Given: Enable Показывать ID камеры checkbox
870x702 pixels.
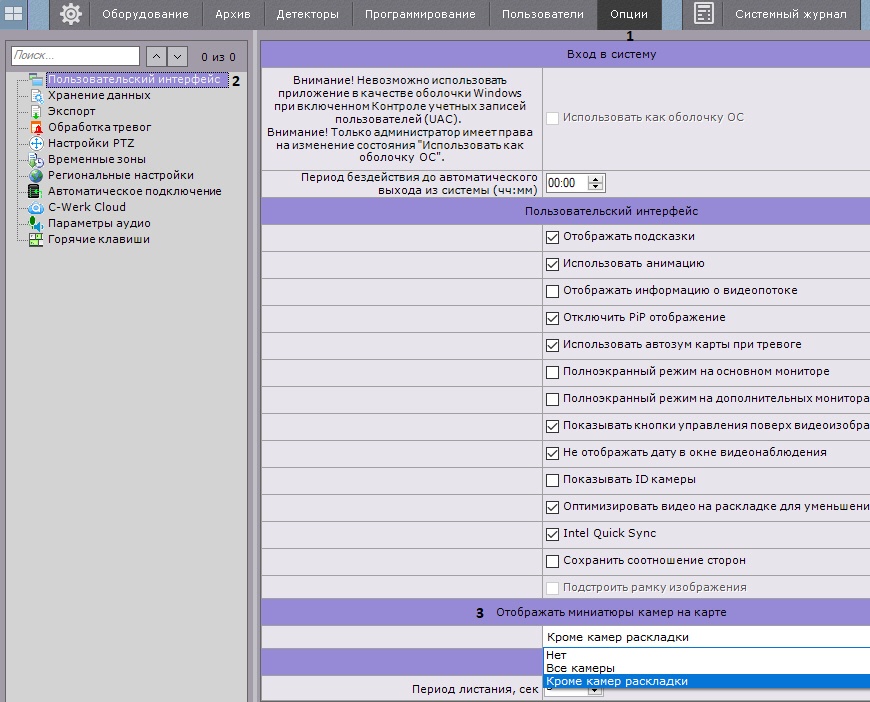Looking at the screenshot, I should 553,480.
